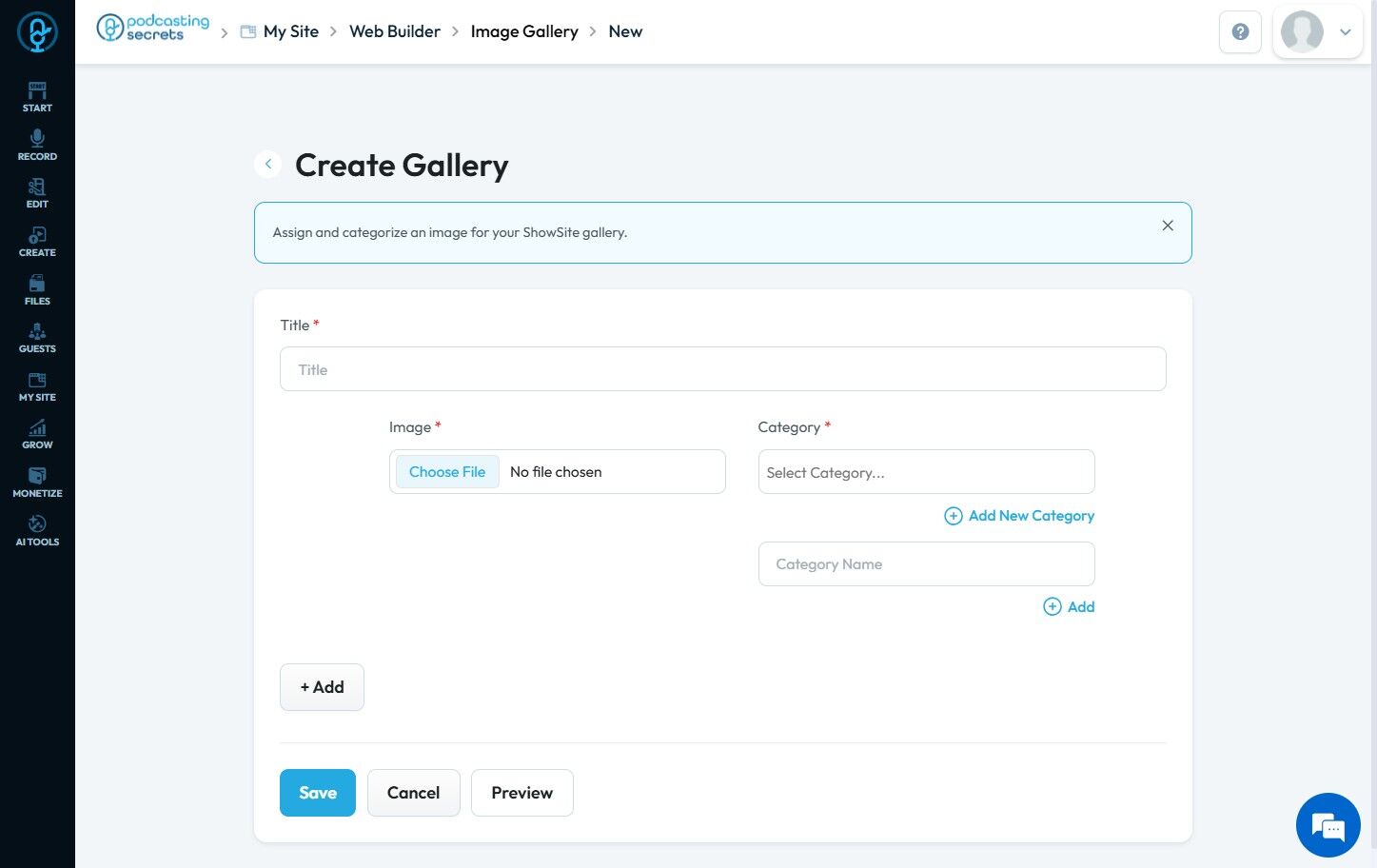Open the Guests section icon
1377x868 pixels.
[x=37, y=337]
